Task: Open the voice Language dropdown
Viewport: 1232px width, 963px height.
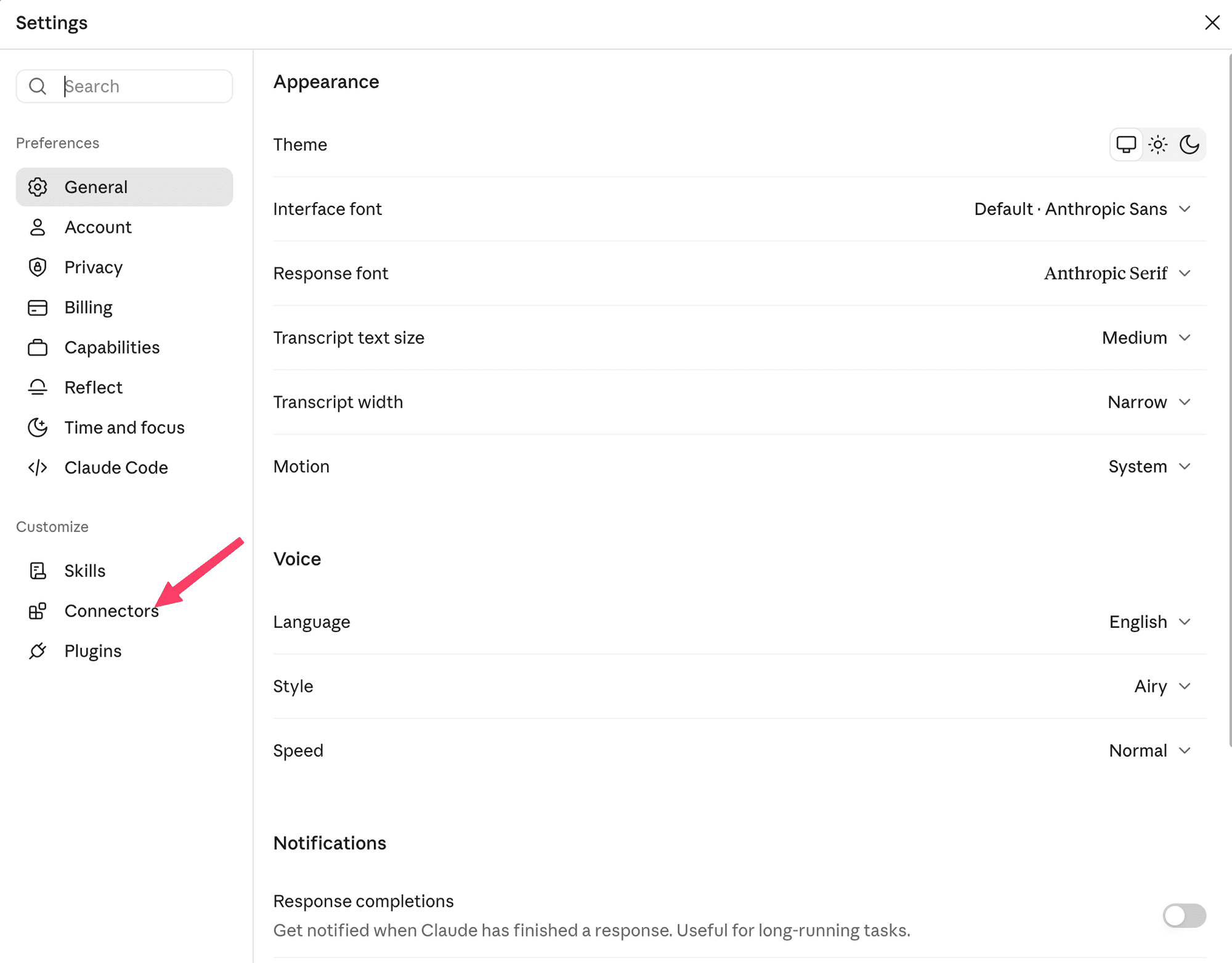Action: click(x=1149, y=622)
